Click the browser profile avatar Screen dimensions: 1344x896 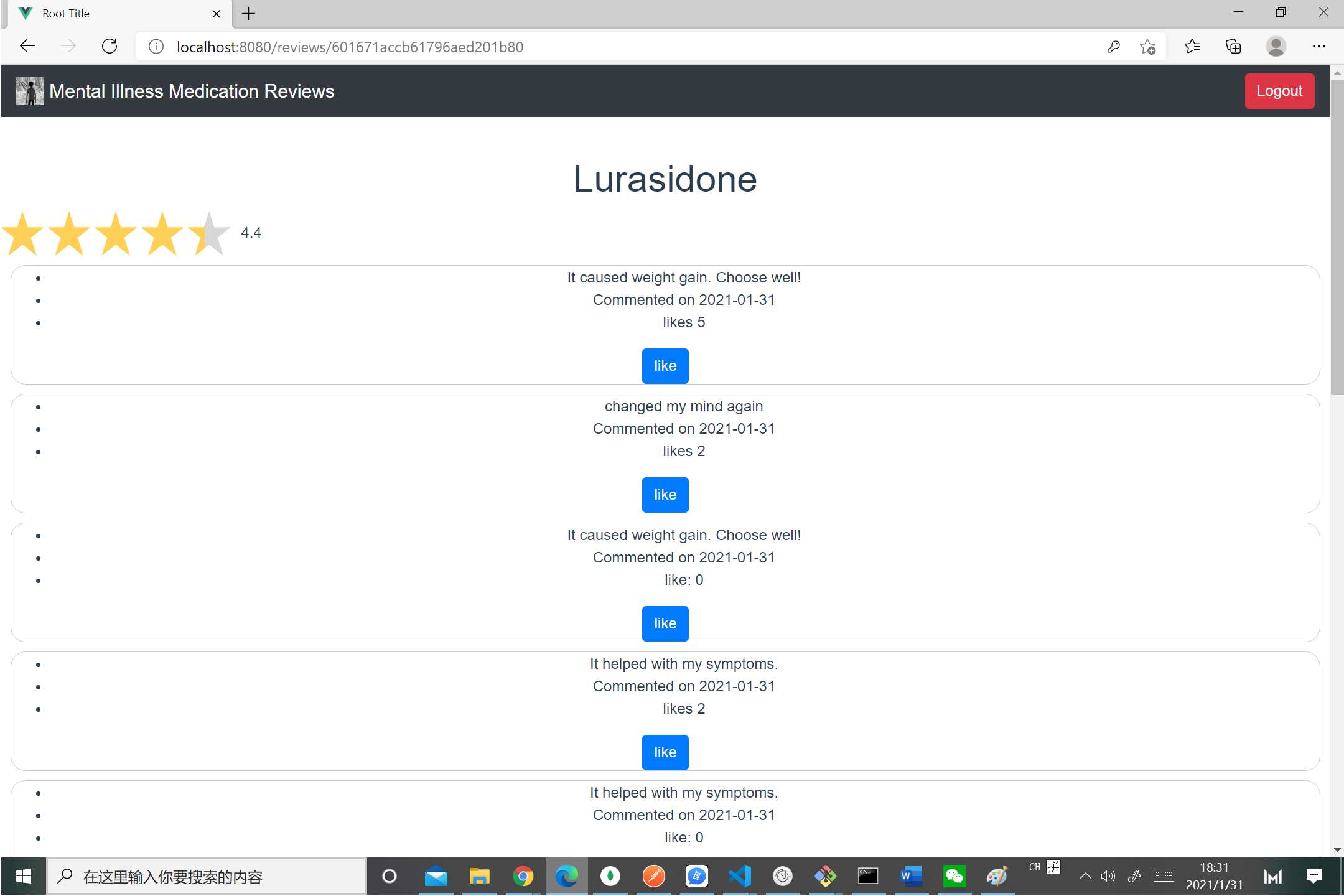pyautogui.click(x=1276, y=47)
